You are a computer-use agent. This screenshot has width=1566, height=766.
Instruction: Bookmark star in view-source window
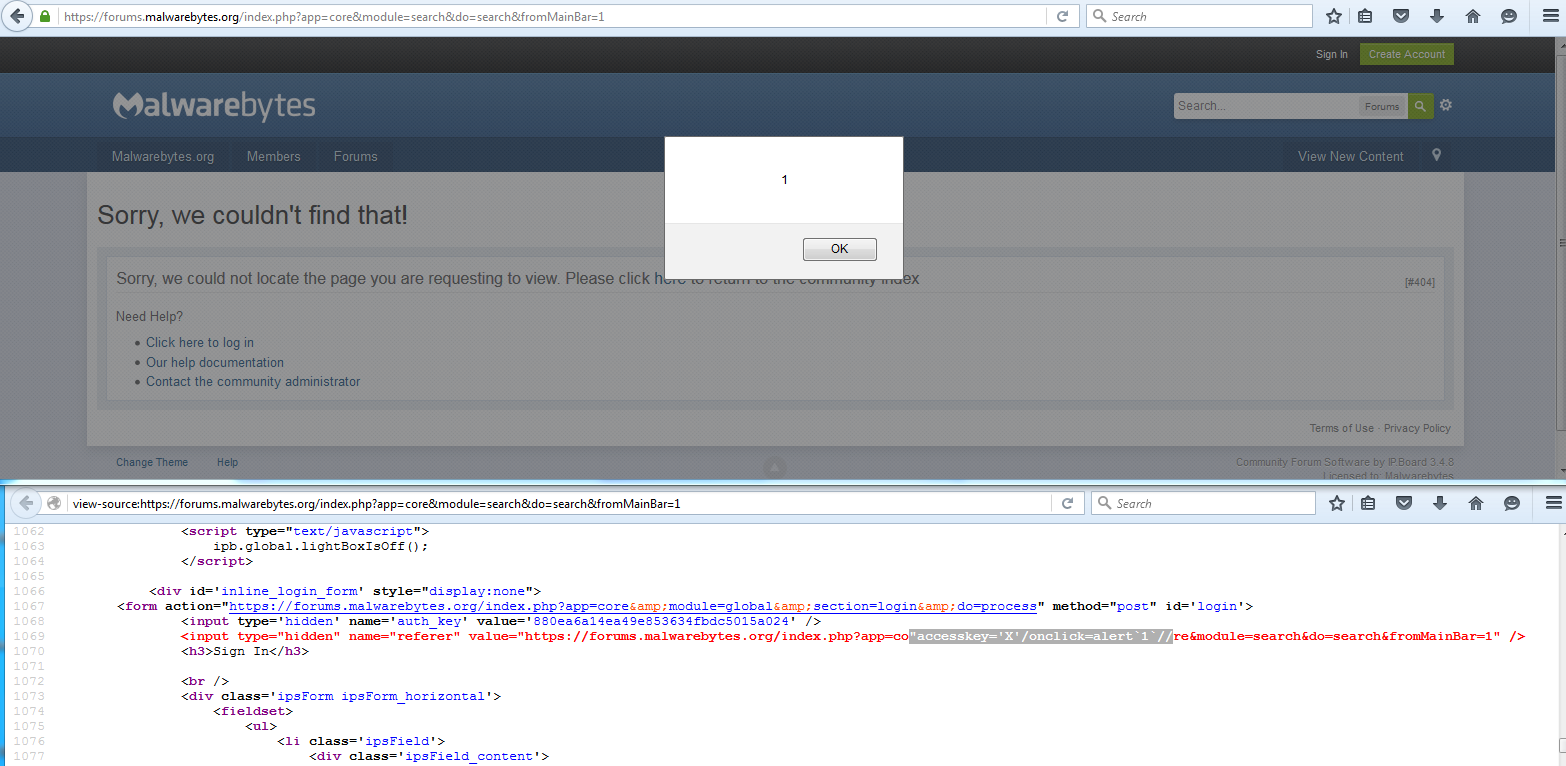1337,503
